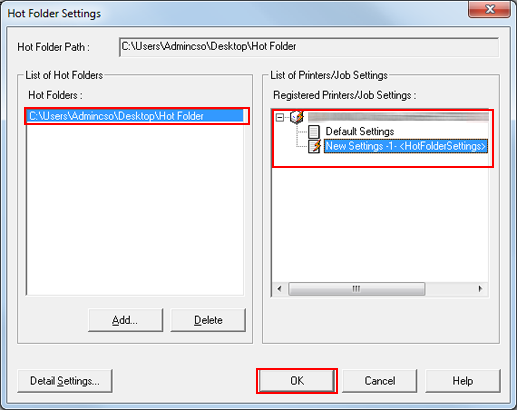The height and width of the screenshot is (410, 517).
Task: Click empty area of Hot Folders list
Action: [x=135, y=208]
